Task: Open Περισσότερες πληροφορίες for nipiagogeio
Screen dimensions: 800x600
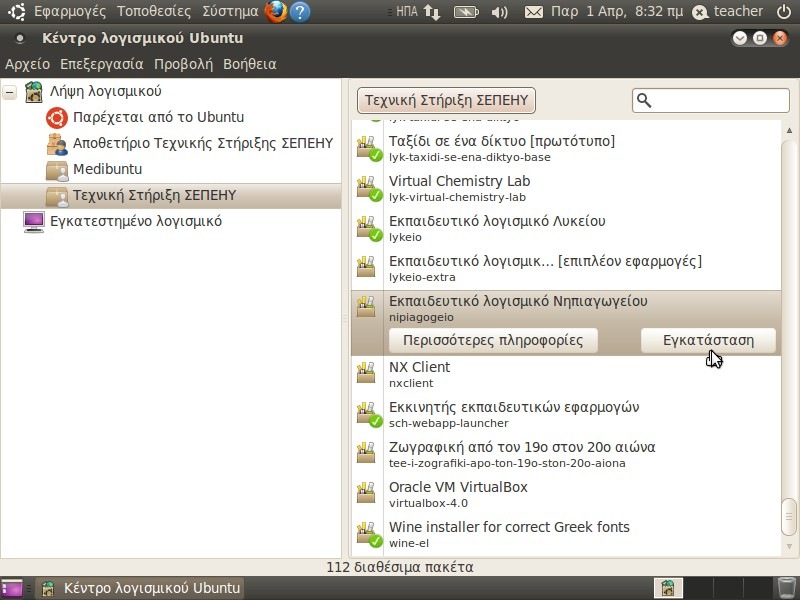Action: coord(493,340)
